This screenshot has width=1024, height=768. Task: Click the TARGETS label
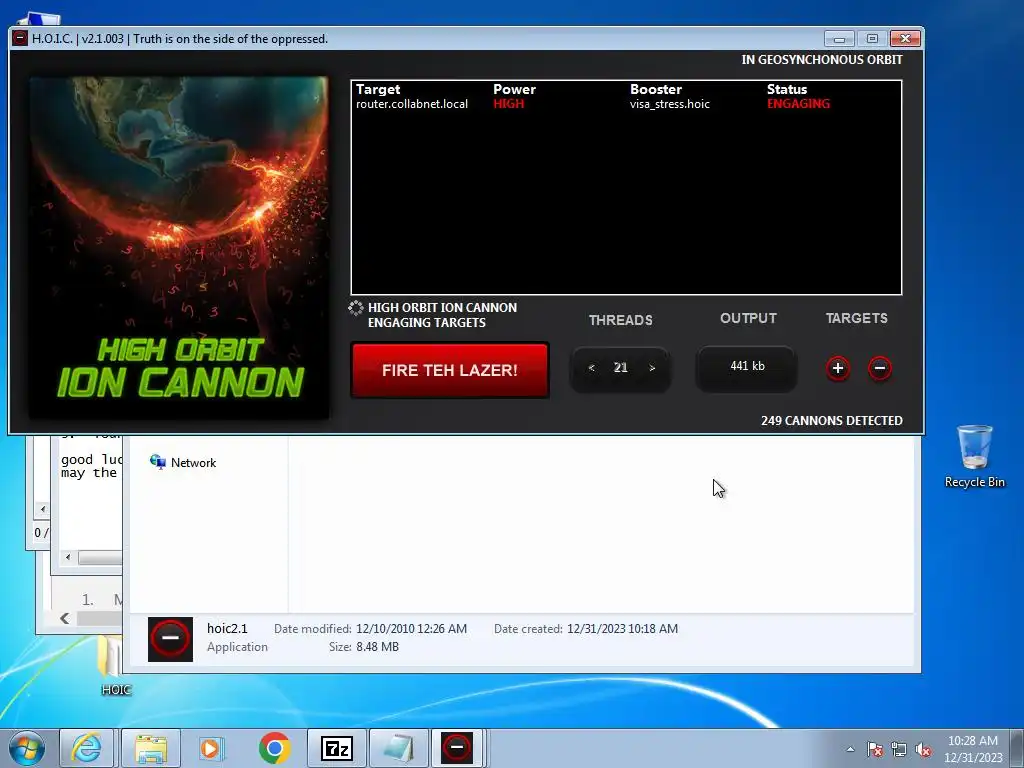[x=856, y=318]
